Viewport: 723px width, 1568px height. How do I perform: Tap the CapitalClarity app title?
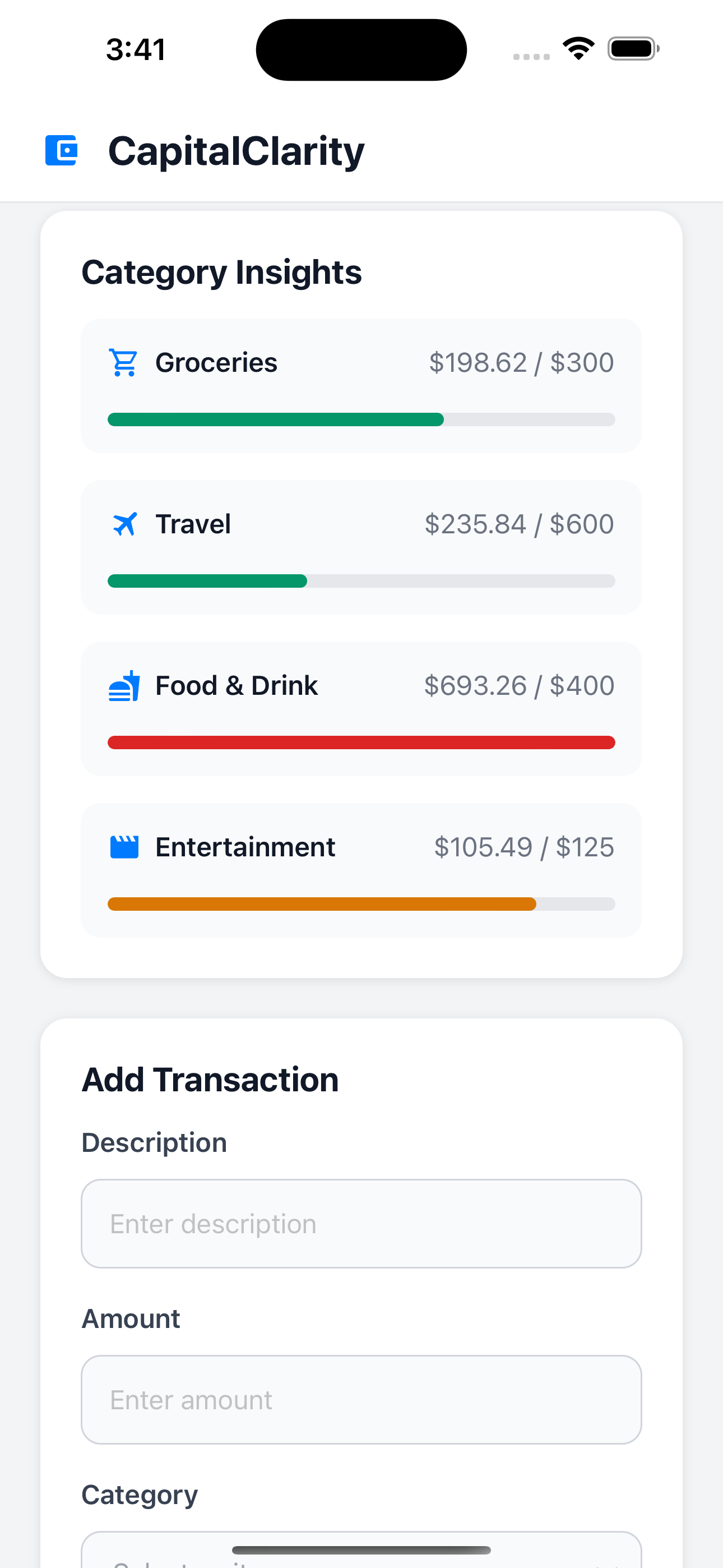[x=236, y=151]
